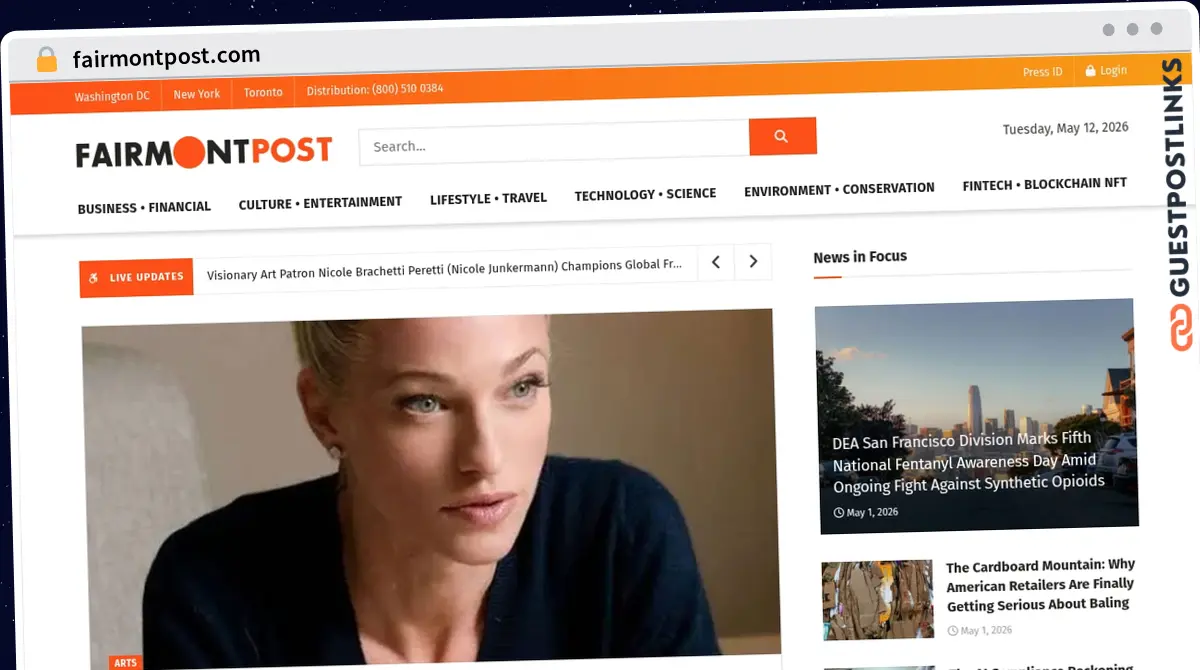Click the May 1, 2026 date under DEA headline
Image resolution: width=1200 pixels, height=670 pixels.
pyautogui.click(x=865, y=512)
